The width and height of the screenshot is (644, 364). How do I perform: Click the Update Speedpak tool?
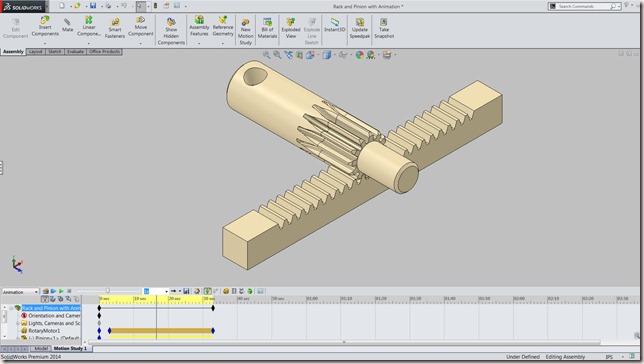pos(360,28)
